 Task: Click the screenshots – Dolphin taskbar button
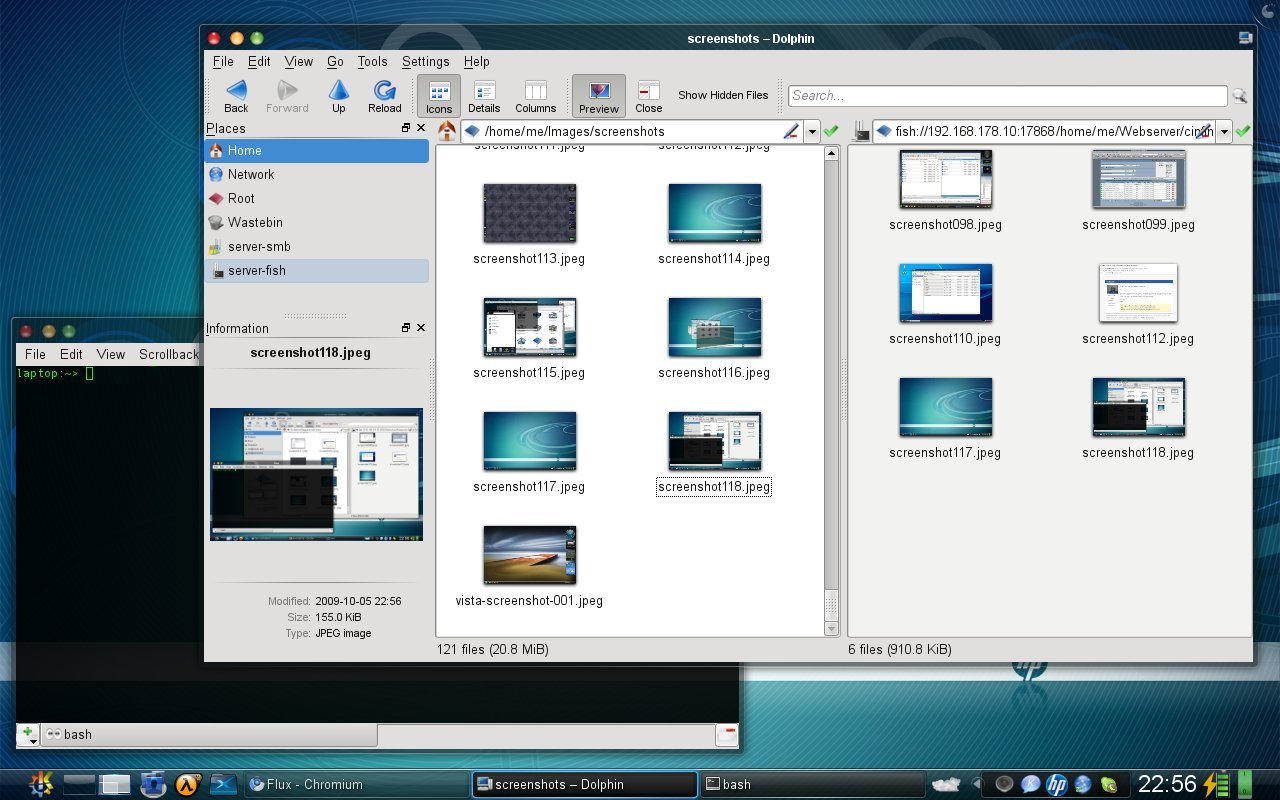point(584,784)
